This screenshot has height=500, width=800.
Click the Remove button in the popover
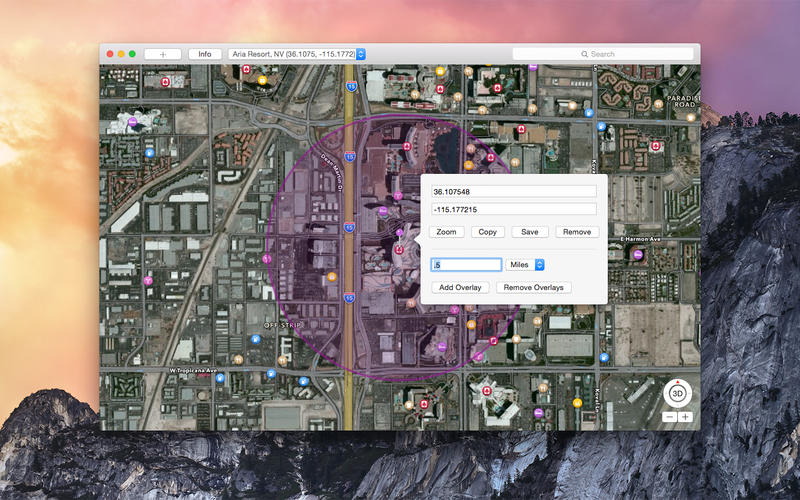[x=577, y=232]
